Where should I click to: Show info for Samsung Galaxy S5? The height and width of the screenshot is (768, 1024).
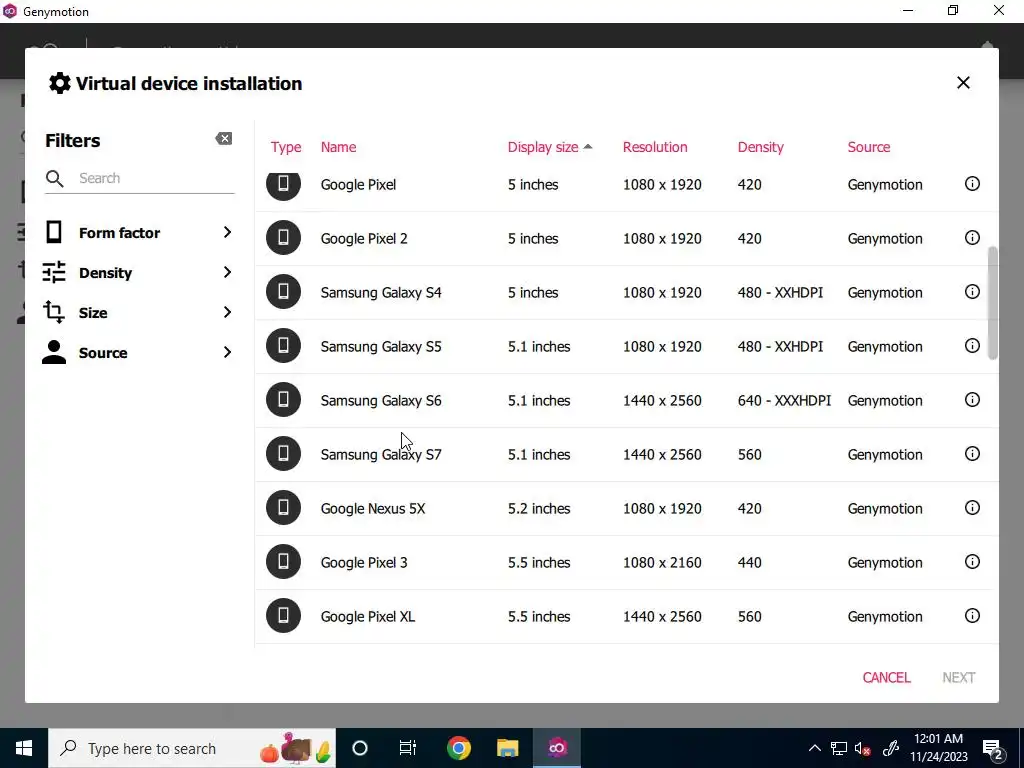[972, 345]
